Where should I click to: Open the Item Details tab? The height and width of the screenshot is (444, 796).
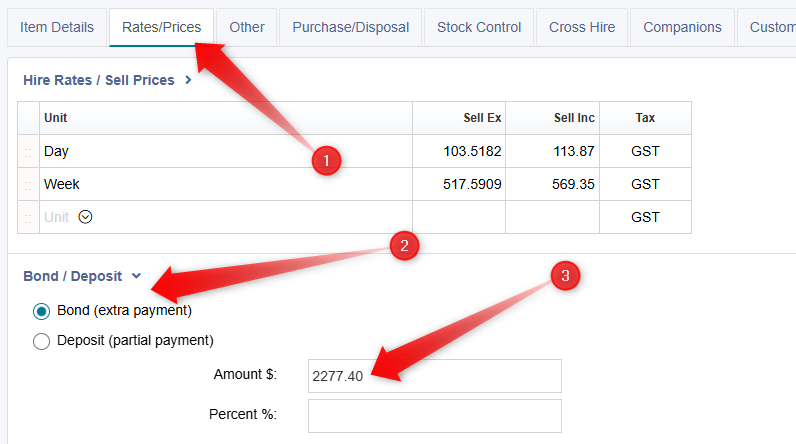click(57, 27)
